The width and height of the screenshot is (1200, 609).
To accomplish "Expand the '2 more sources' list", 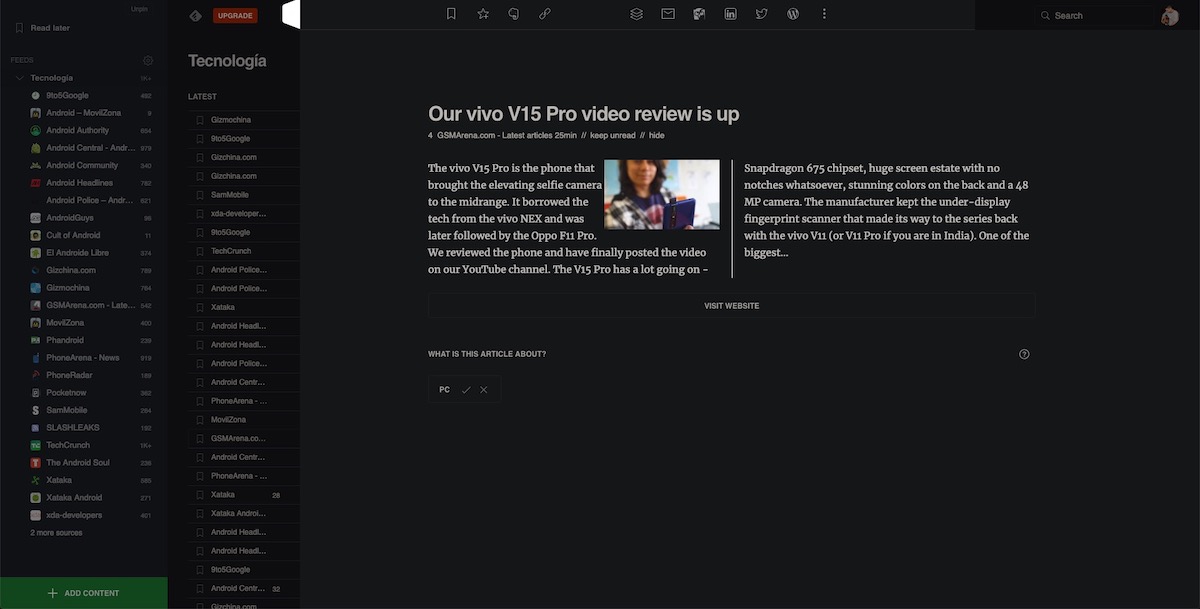I will pos(56,533).
